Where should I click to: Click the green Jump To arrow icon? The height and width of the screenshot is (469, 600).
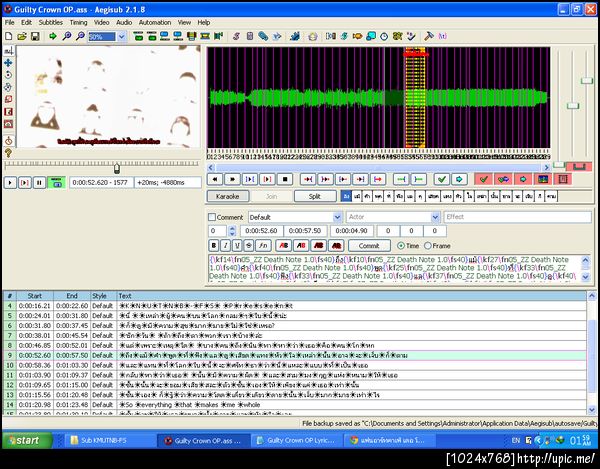(53, 36)
